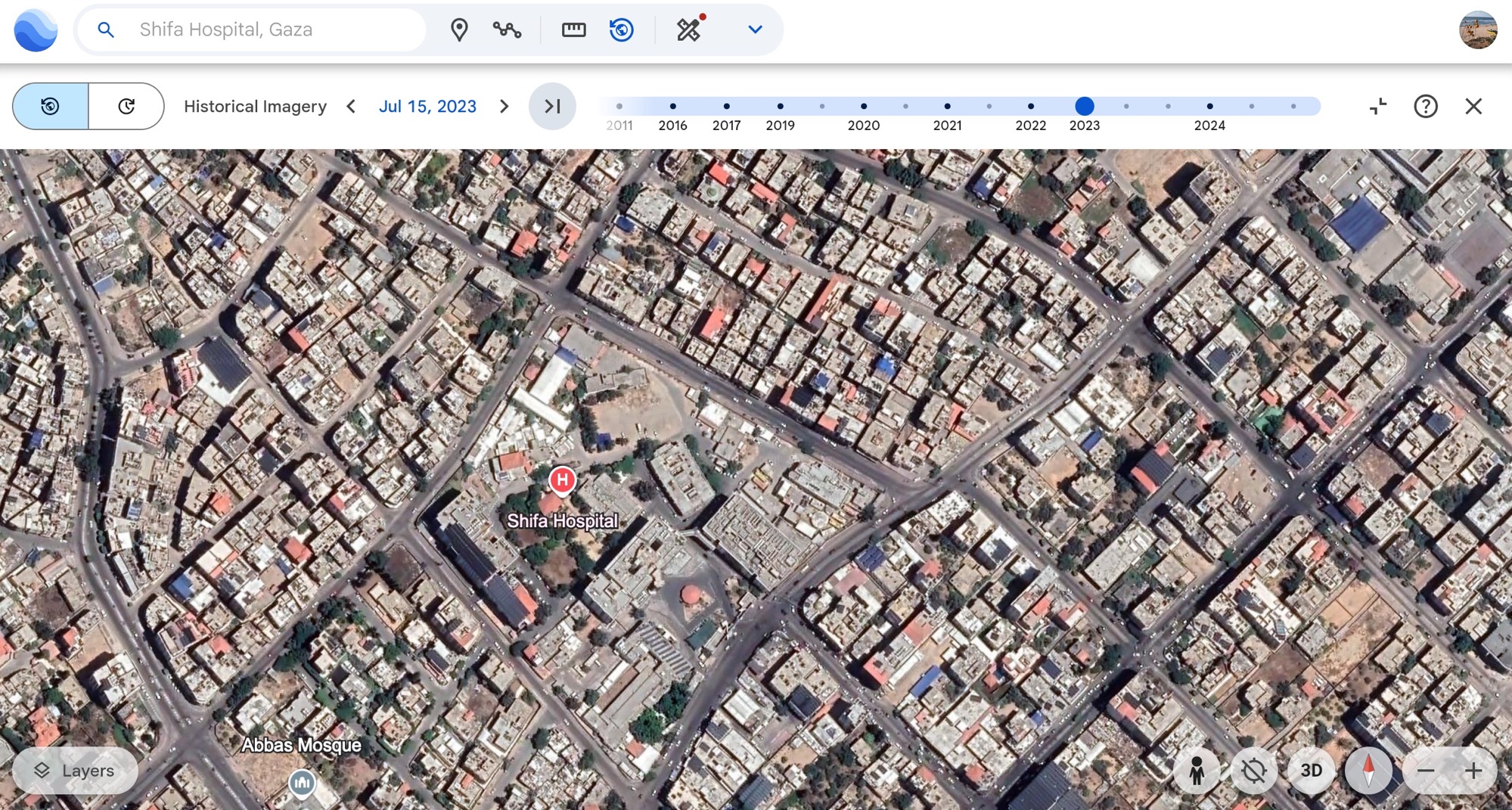Select the 2020 point on timeline slider
The width and height of the screenshot is (1512, 810).
pos(863,107)
